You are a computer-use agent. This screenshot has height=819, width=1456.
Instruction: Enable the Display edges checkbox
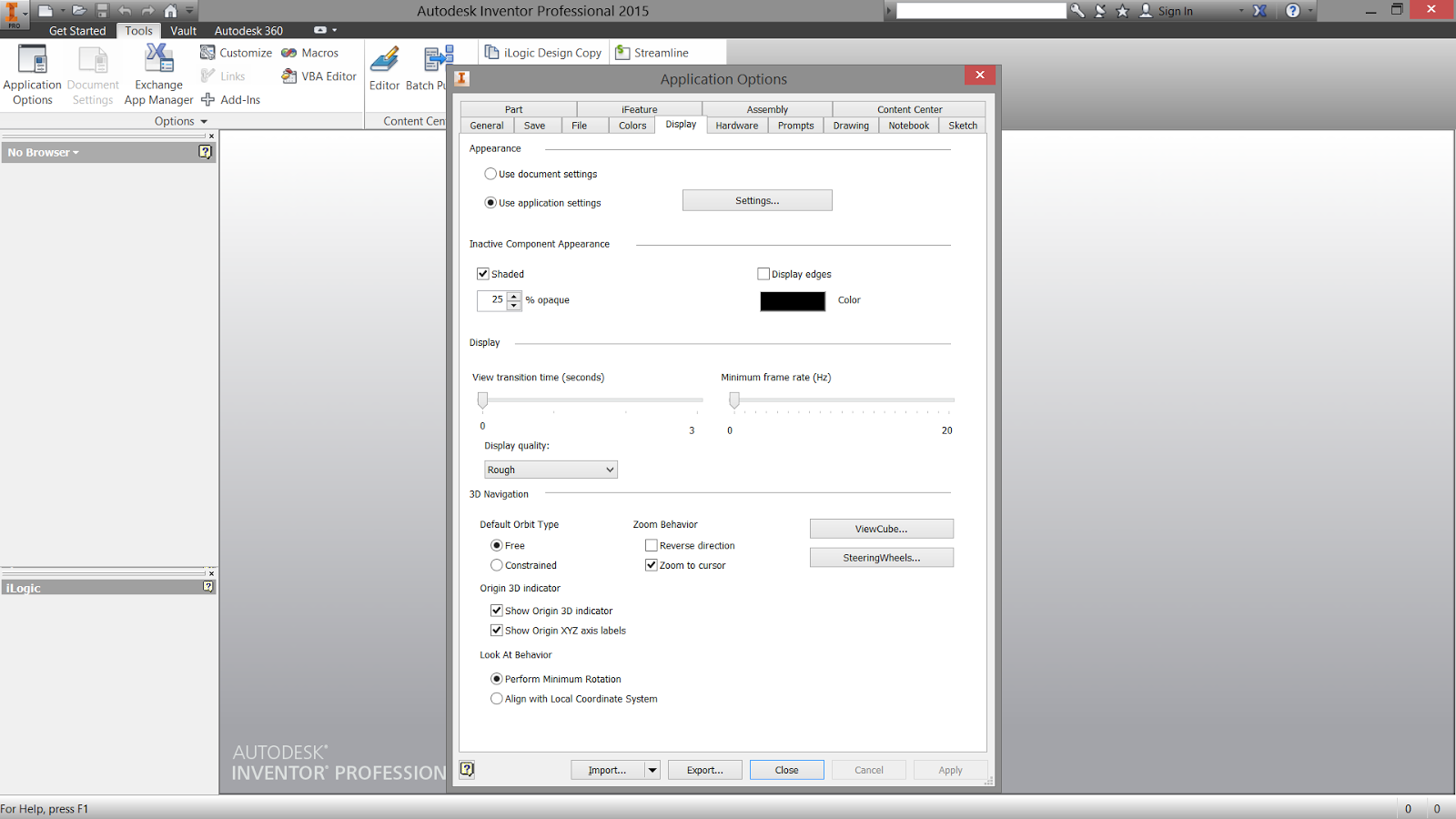[764, 273]
